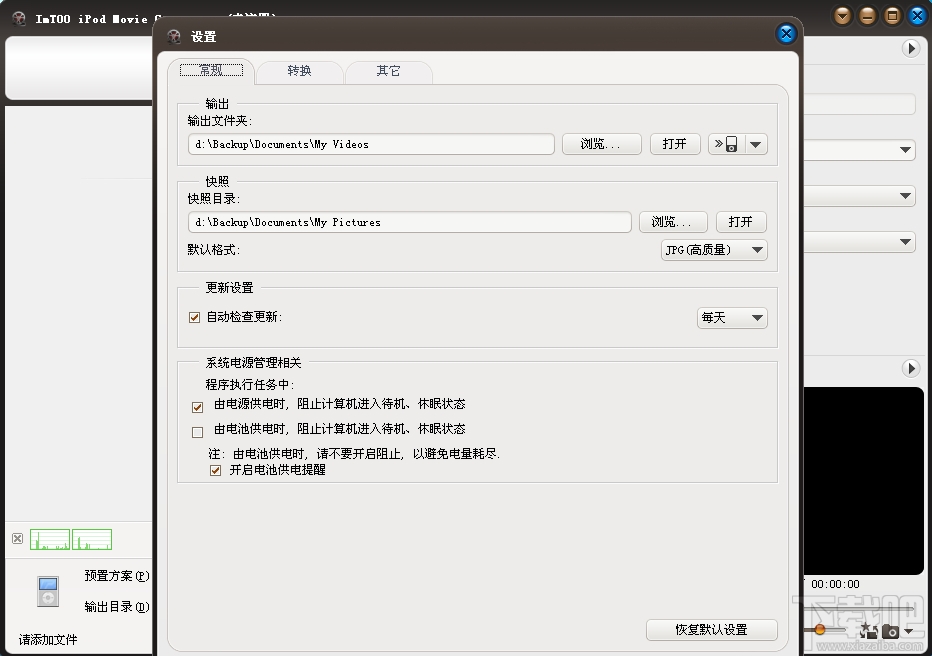Click the settings gear icon on dialog title bar
The image size is (932, 656).
point(174,35)
